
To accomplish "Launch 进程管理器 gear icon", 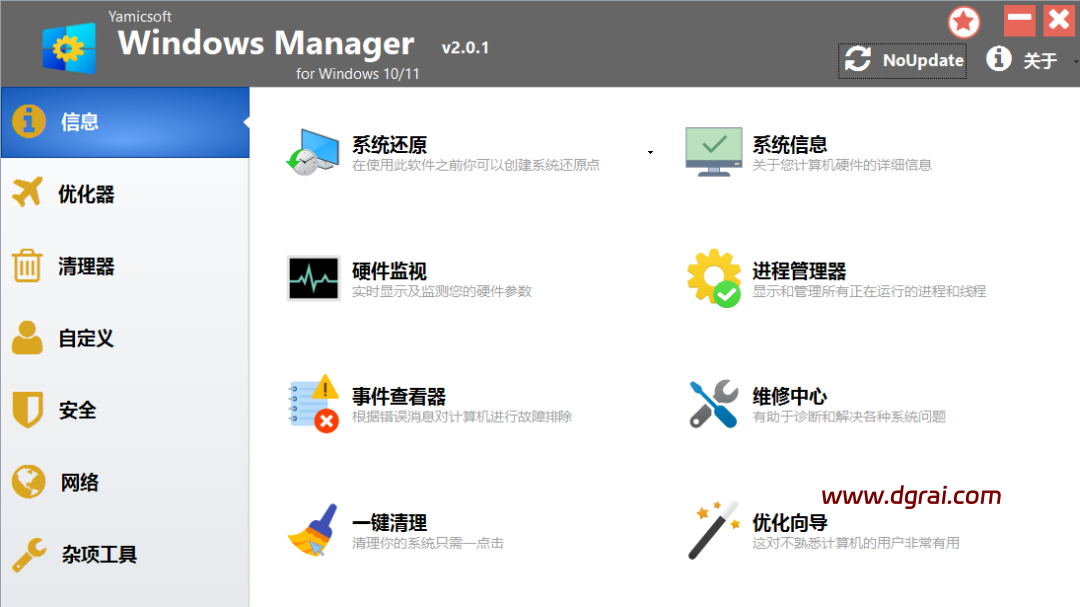I will [714, 278].
